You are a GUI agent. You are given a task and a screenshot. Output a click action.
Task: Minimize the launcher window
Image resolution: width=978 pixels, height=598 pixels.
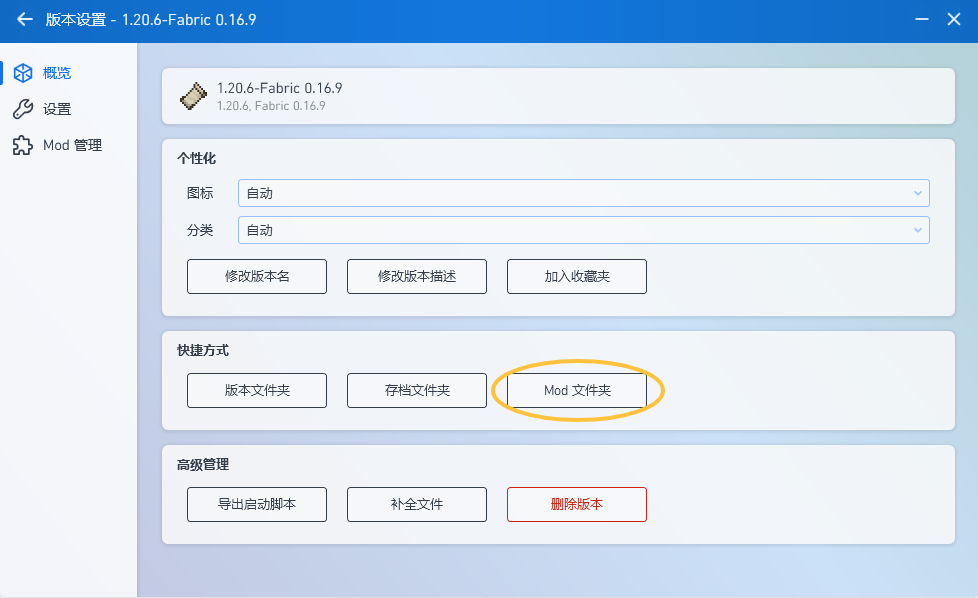point(922,19)
